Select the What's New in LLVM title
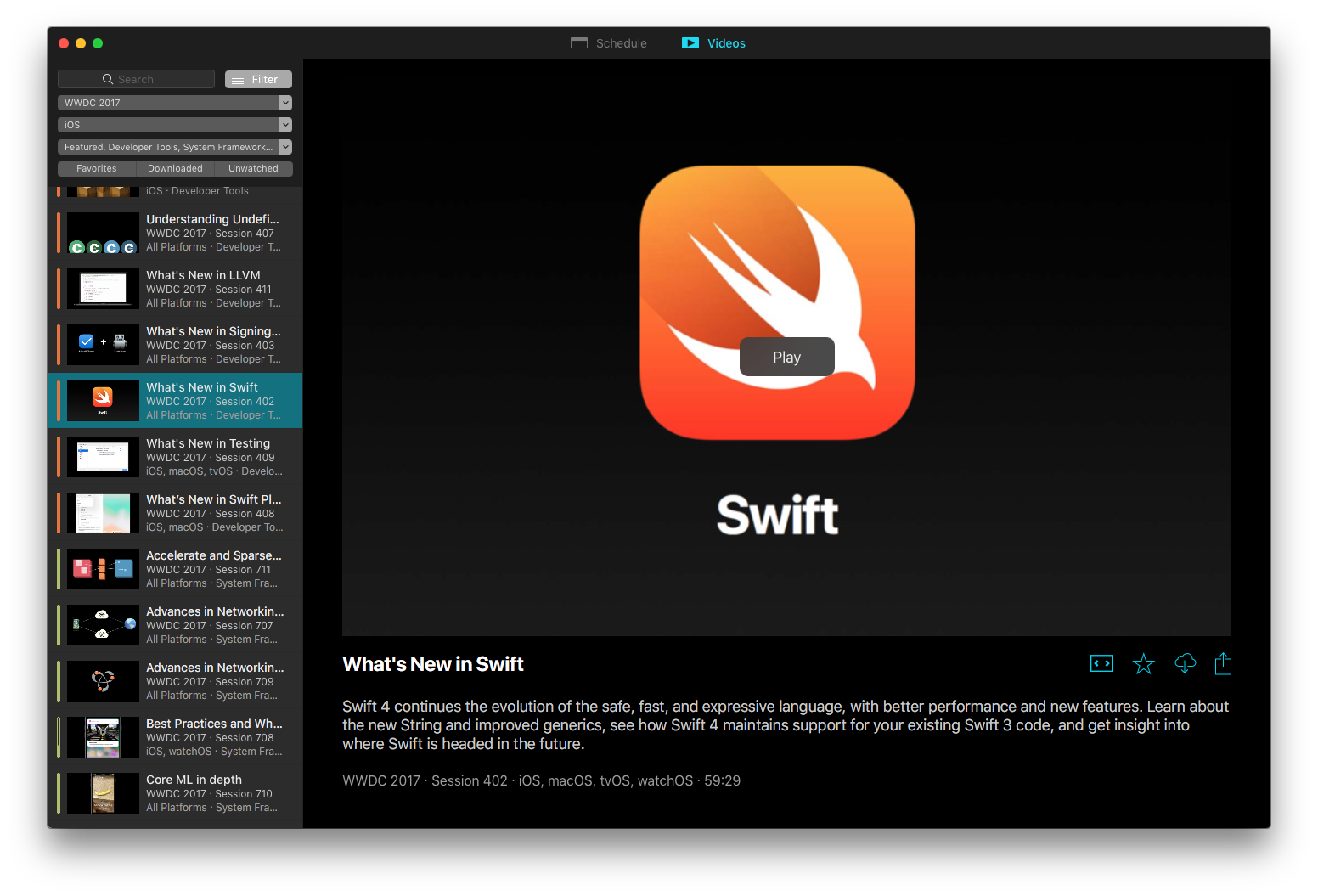The image size is (1318, 896). 203,275
